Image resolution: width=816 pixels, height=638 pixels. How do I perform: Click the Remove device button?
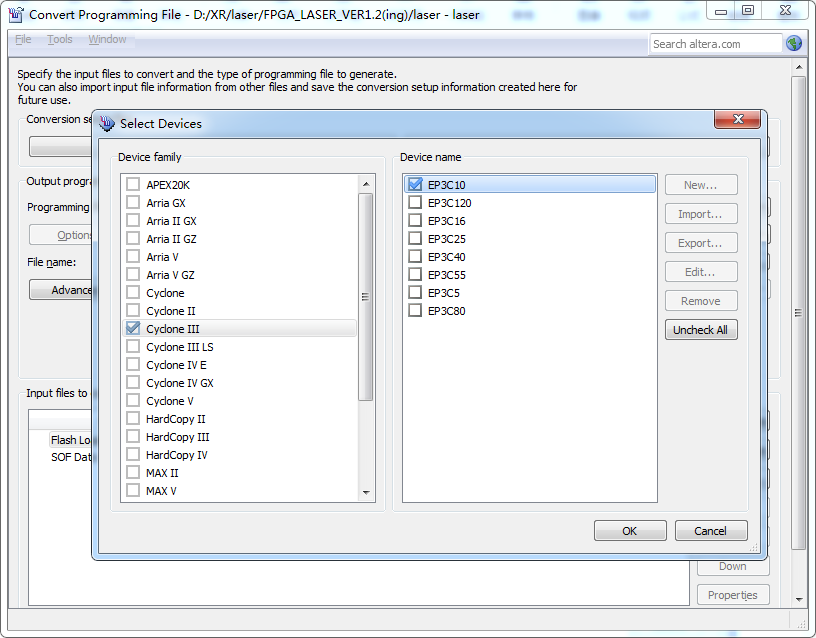click(701, 301)
